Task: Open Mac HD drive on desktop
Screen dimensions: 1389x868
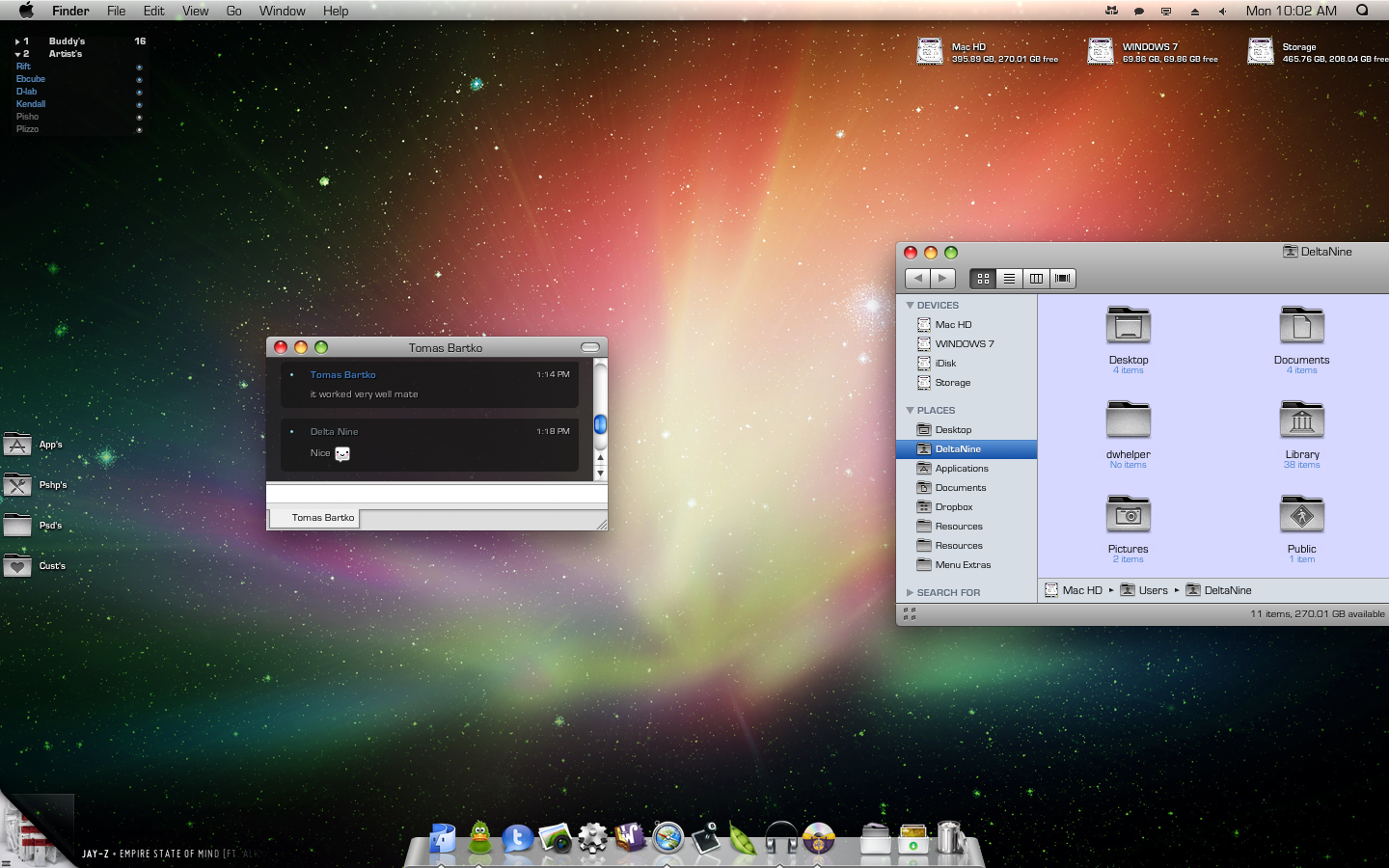Action: point(930,51)
